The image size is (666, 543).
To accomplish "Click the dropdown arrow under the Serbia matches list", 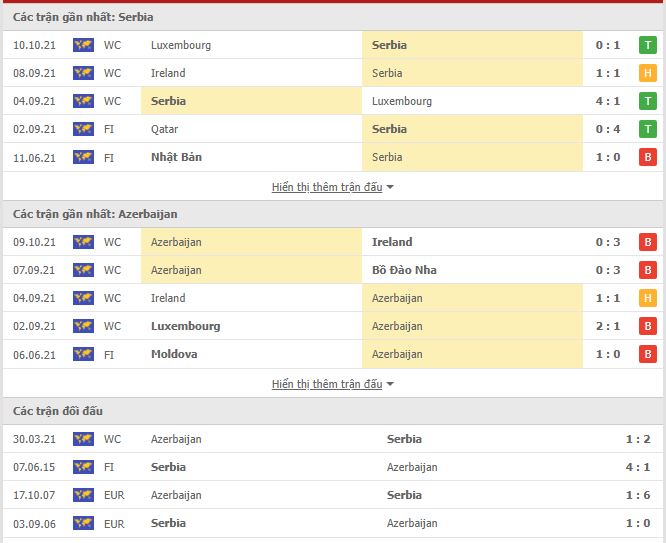I will pyautogui.click(x=390, y=187).
